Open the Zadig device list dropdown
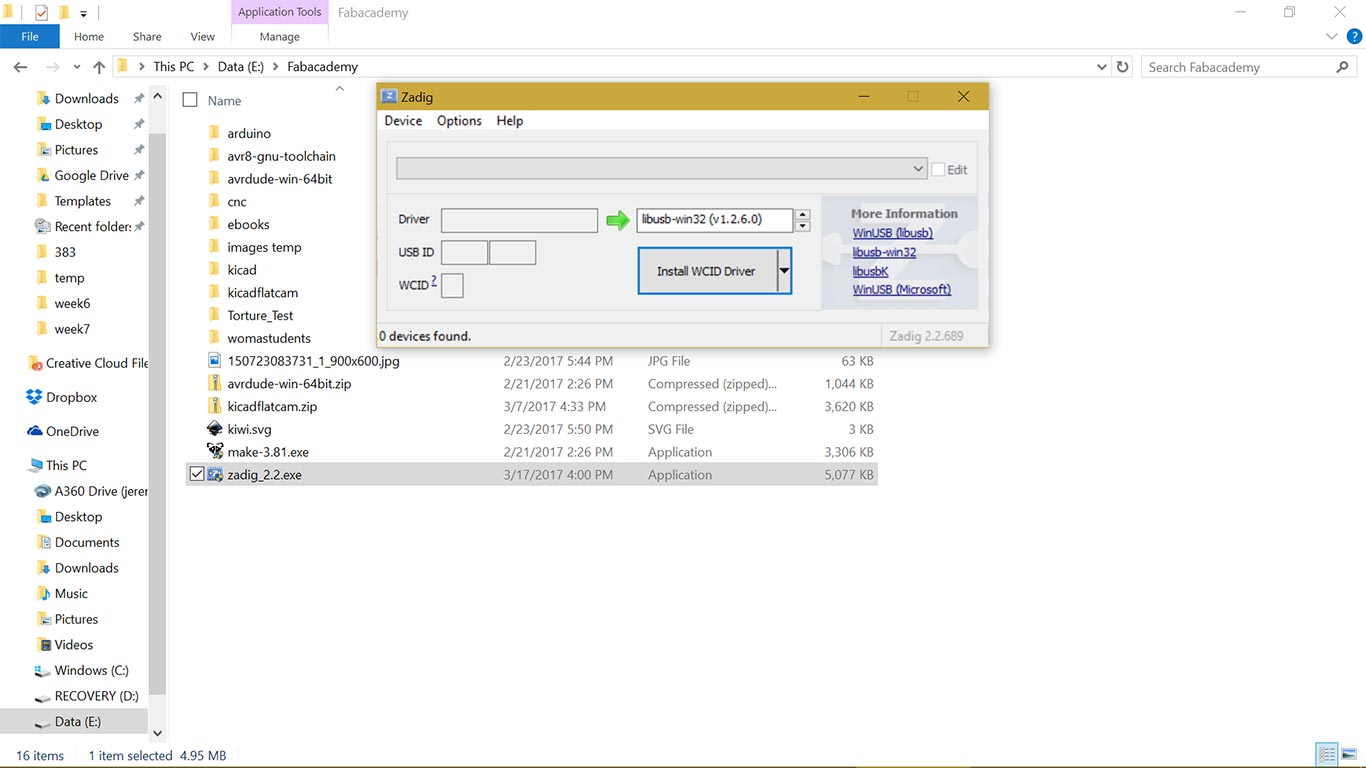Image resolution: width=1366 pixels, height=768 pixels. pos(918,169)
